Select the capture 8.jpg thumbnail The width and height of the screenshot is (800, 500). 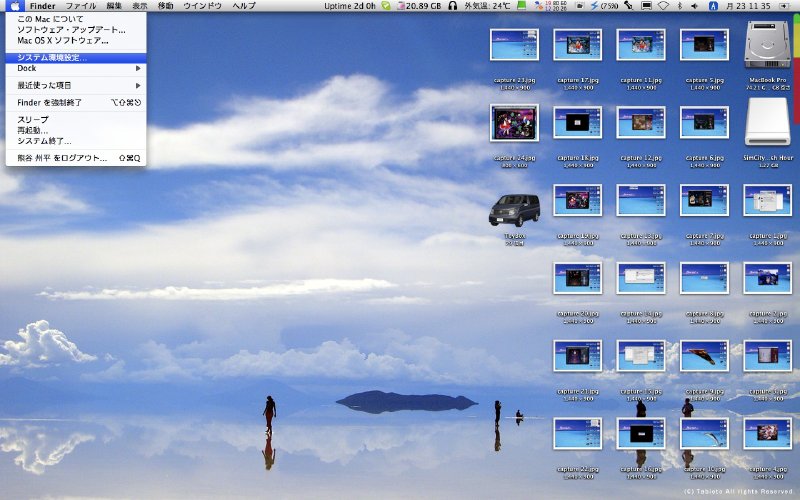(704, 278)
